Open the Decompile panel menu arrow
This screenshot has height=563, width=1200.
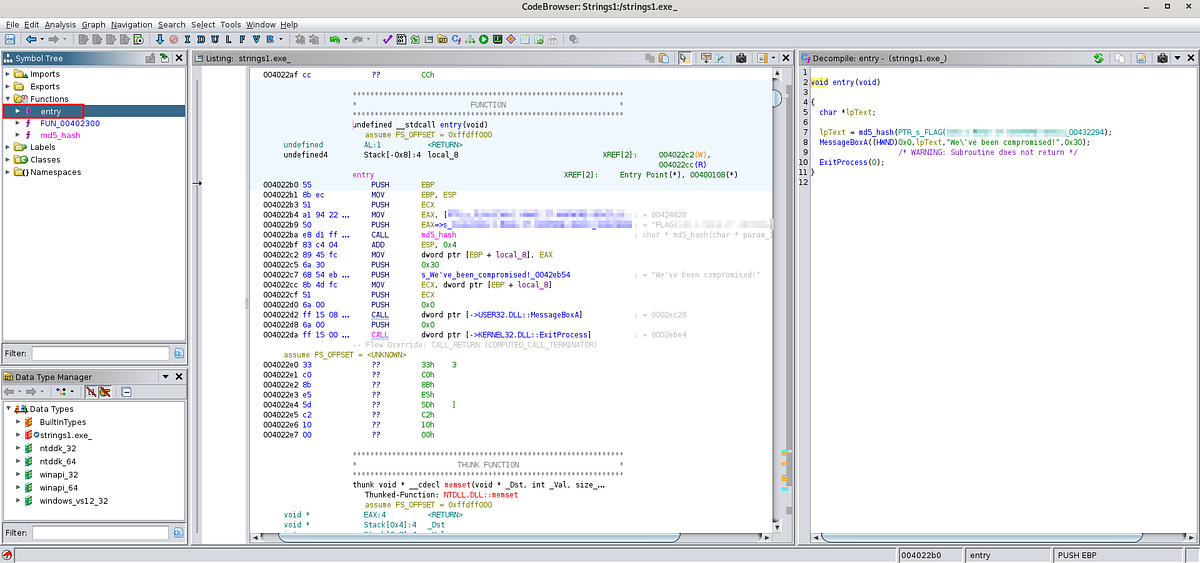[x=1177, y=58]
